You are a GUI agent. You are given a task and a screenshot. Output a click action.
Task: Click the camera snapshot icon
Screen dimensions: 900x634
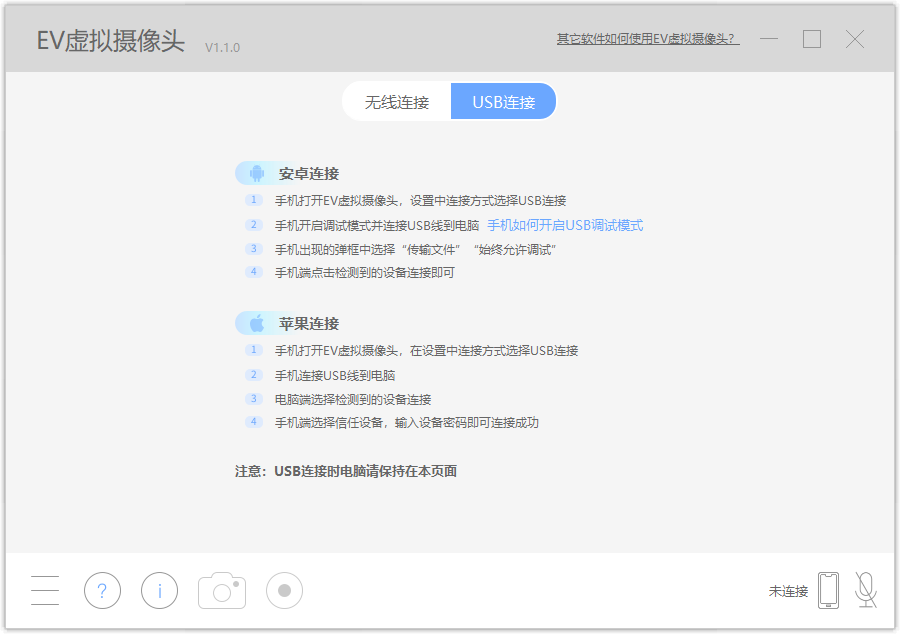coord(221,590)
